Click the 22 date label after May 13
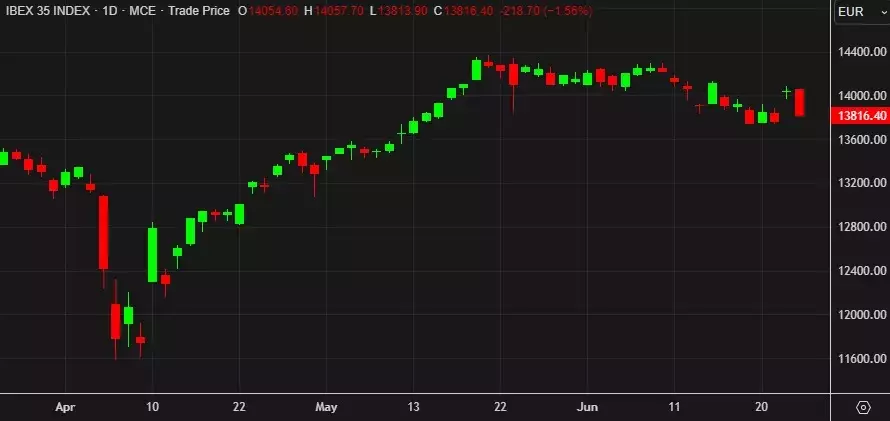The image size is (890, 421). coord(500,407)
